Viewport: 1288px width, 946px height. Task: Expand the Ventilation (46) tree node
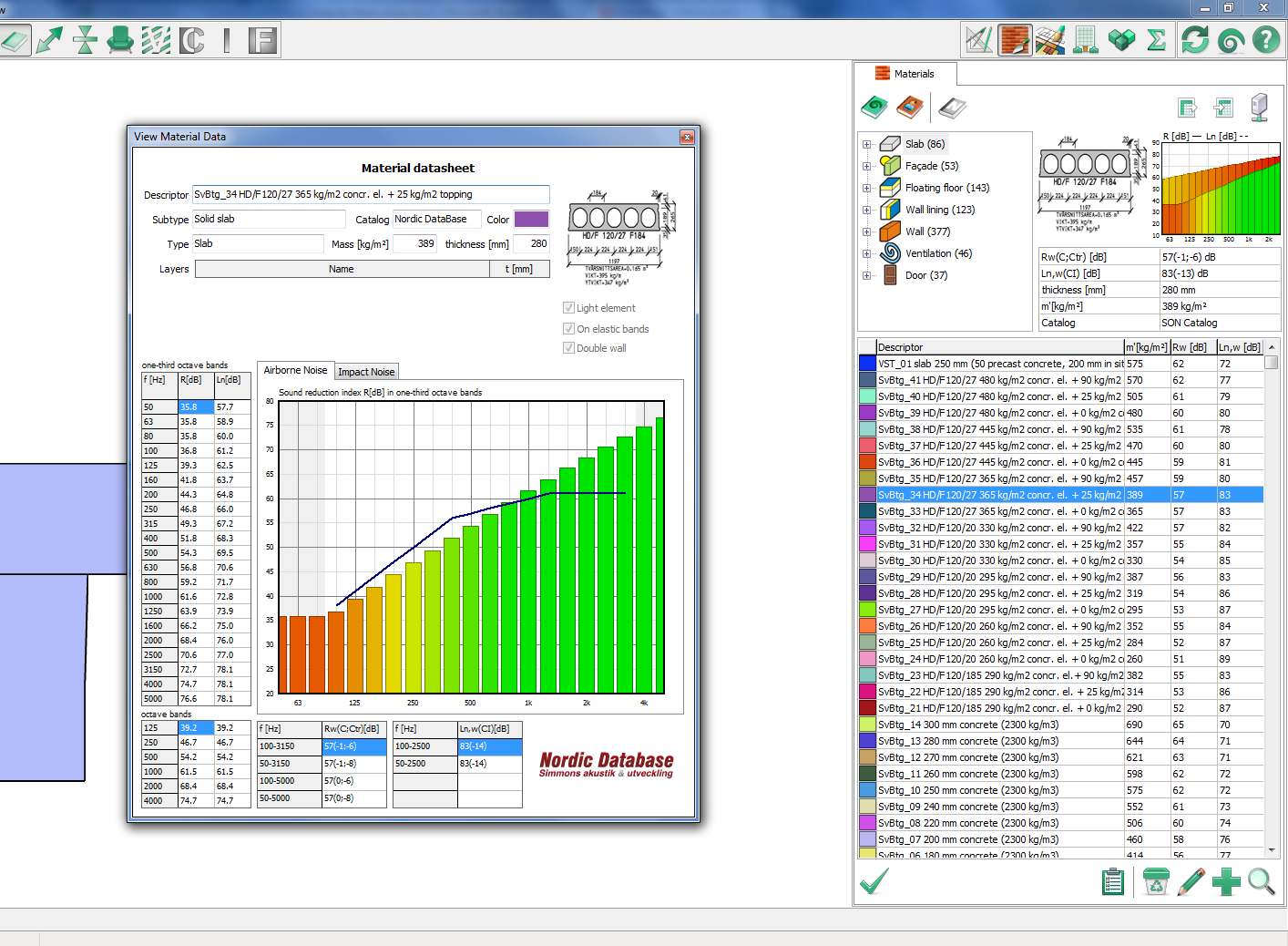click(x=866, y=253)
